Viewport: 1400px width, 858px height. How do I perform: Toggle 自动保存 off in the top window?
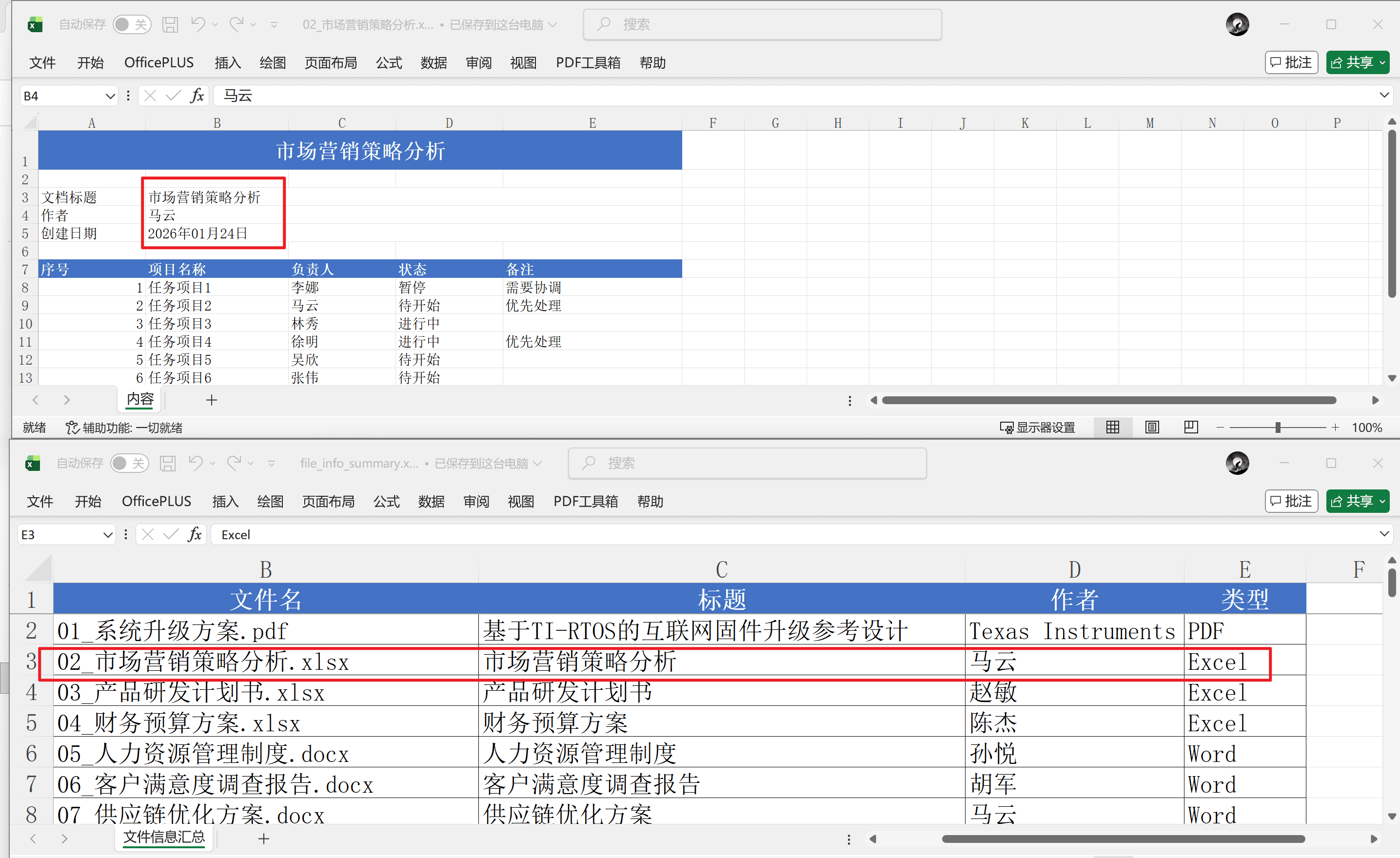(x=132, y=24)
